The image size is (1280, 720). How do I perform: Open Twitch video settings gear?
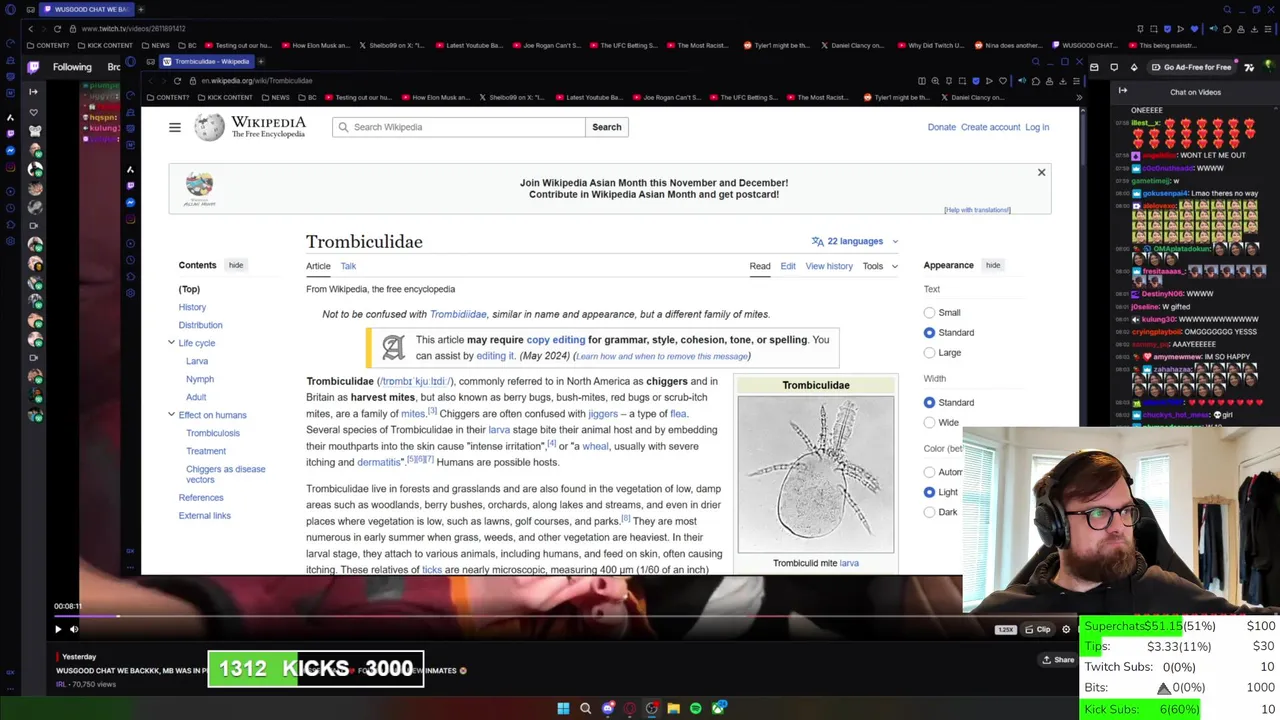point(1066,629)
